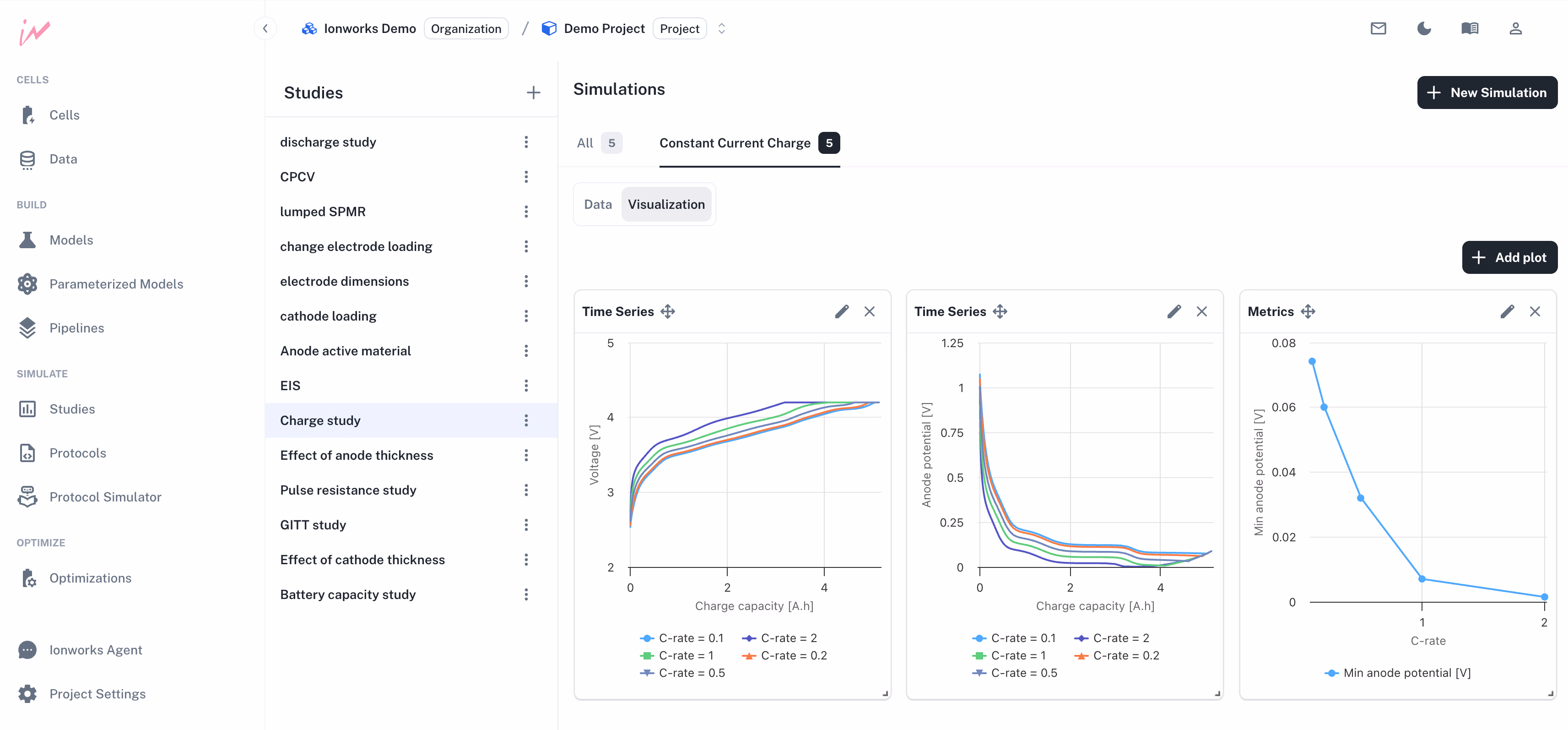Click the mail inbox icon
This screenshot has width=1568, height=730.
[1378, 28]
